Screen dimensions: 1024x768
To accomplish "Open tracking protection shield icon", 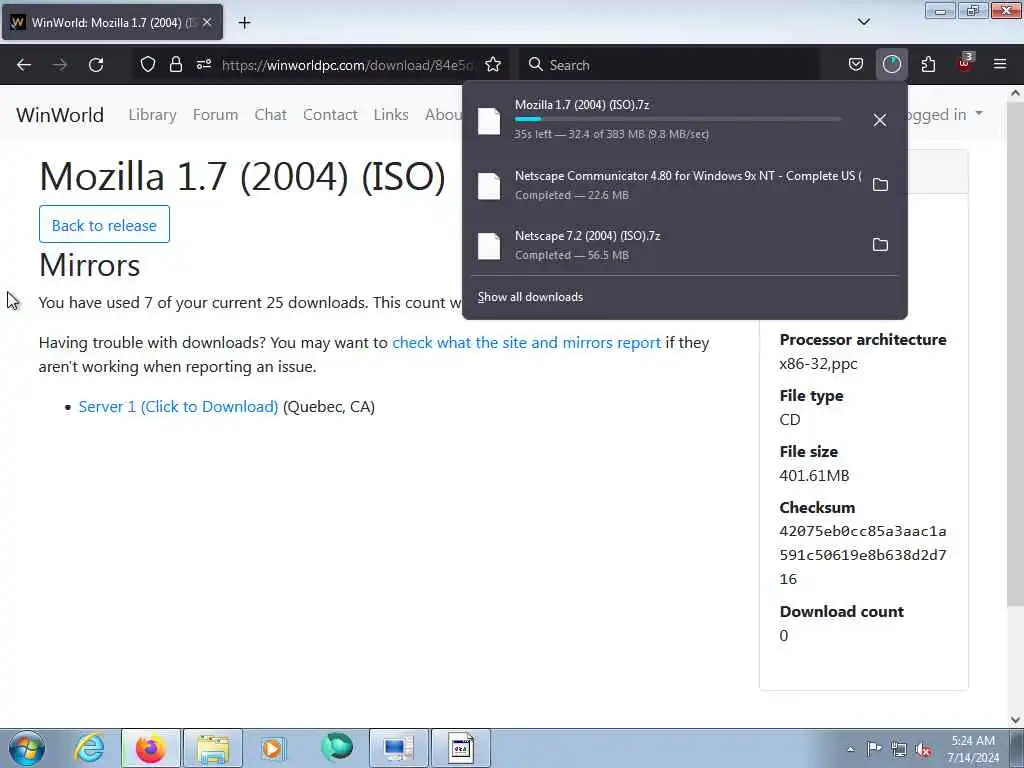I will 148,65.
